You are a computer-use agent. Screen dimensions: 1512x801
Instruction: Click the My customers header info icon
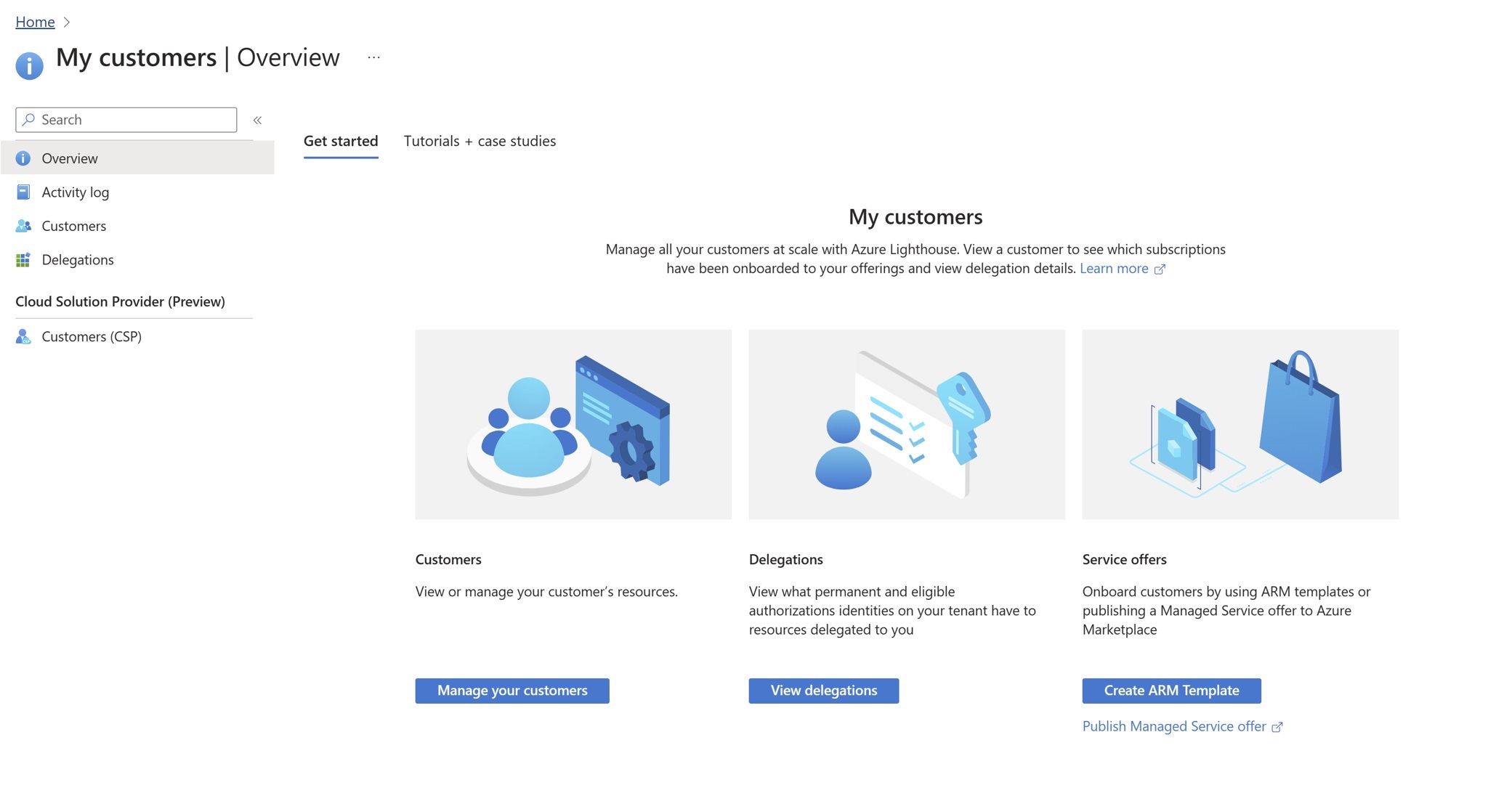pyautogui.click(x=29, y=65)
